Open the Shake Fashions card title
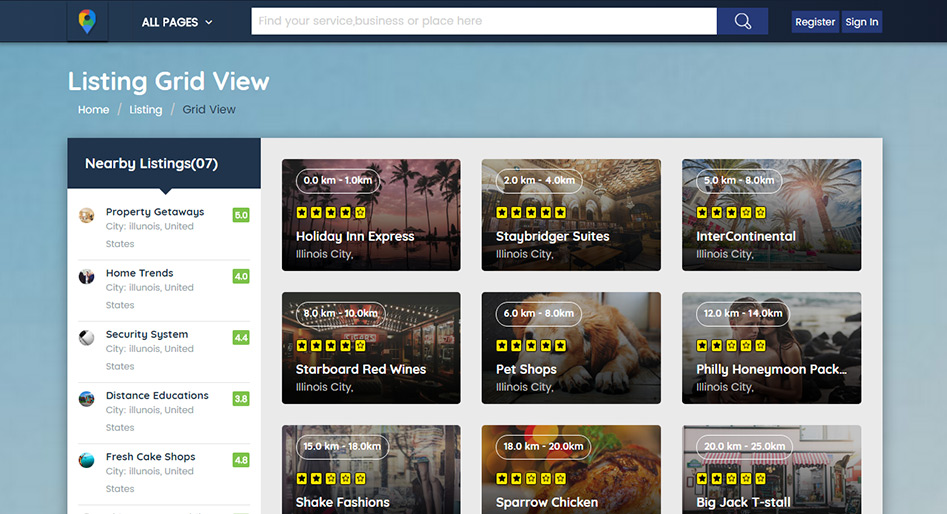This screenshot has width=947, height=514. pos(342,502)
